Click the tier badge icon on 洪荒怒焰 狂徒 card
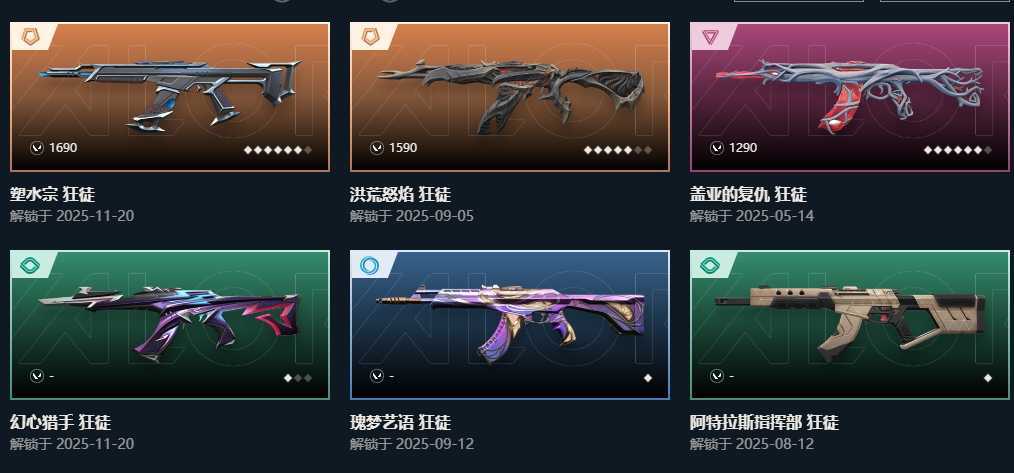 pos(370,36)
